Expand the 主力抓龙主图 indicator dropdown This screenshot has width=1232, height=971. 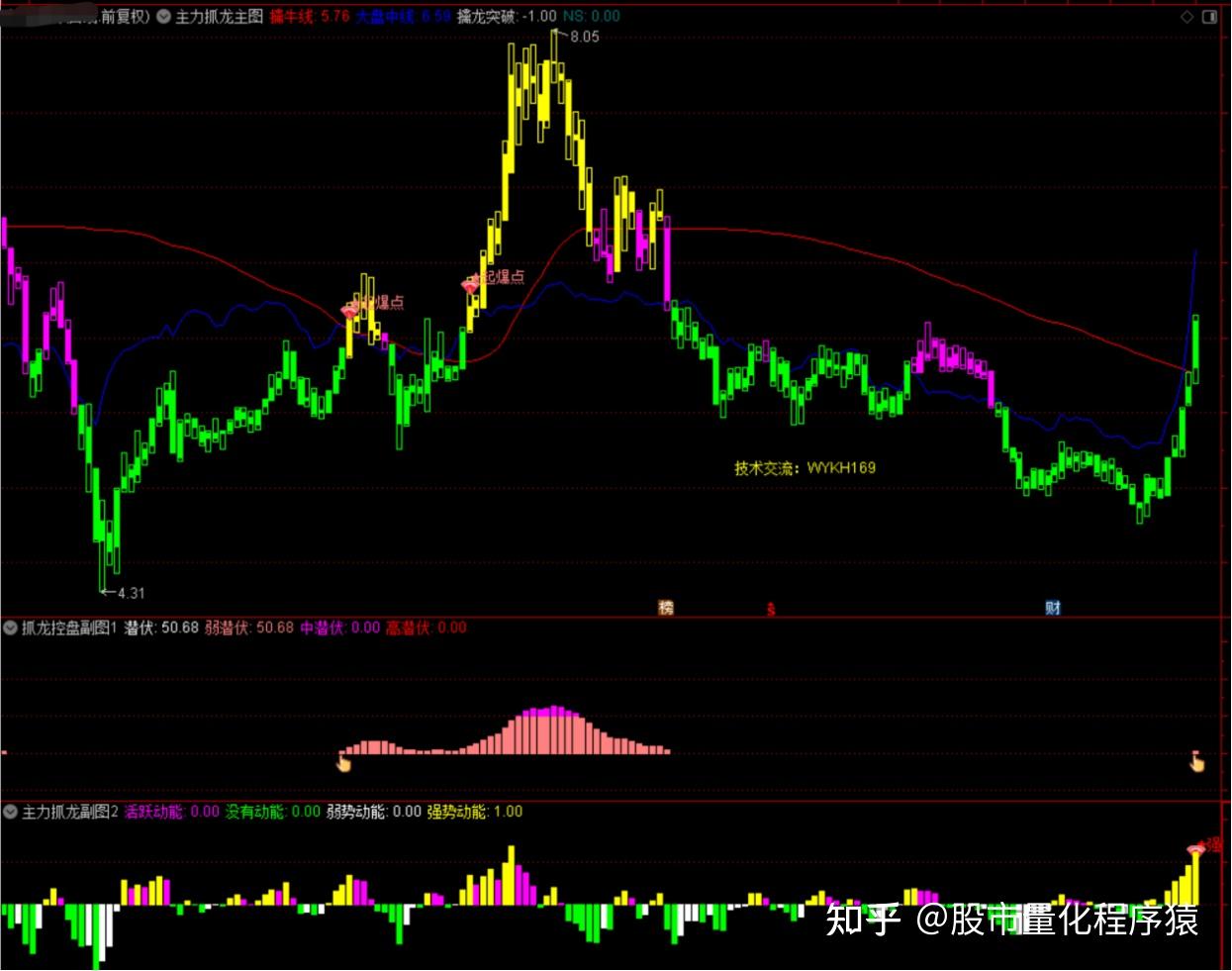coord(164,16)
